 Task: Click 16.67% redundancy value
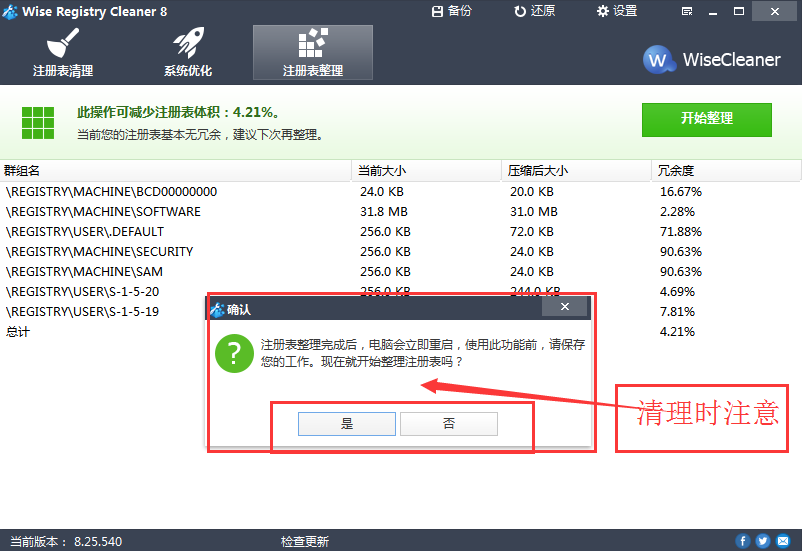(681, 192)
